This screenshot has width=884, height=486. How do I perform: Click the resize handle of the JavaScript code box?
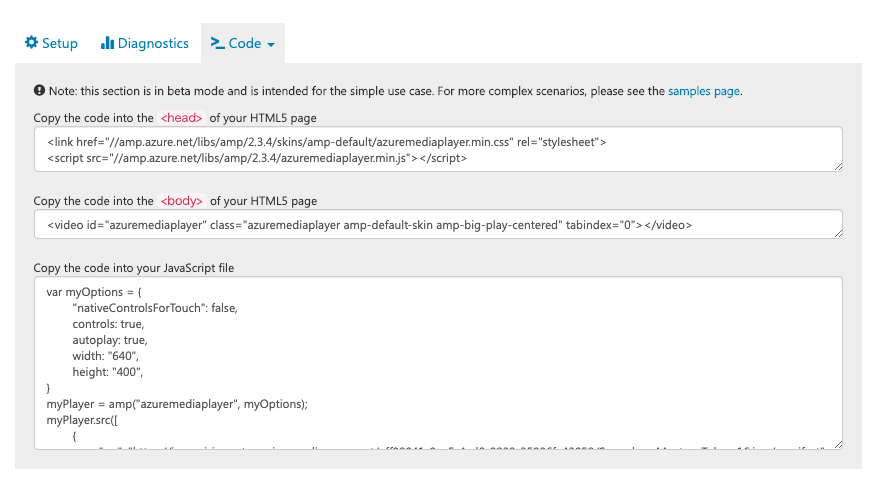(836, 443)
